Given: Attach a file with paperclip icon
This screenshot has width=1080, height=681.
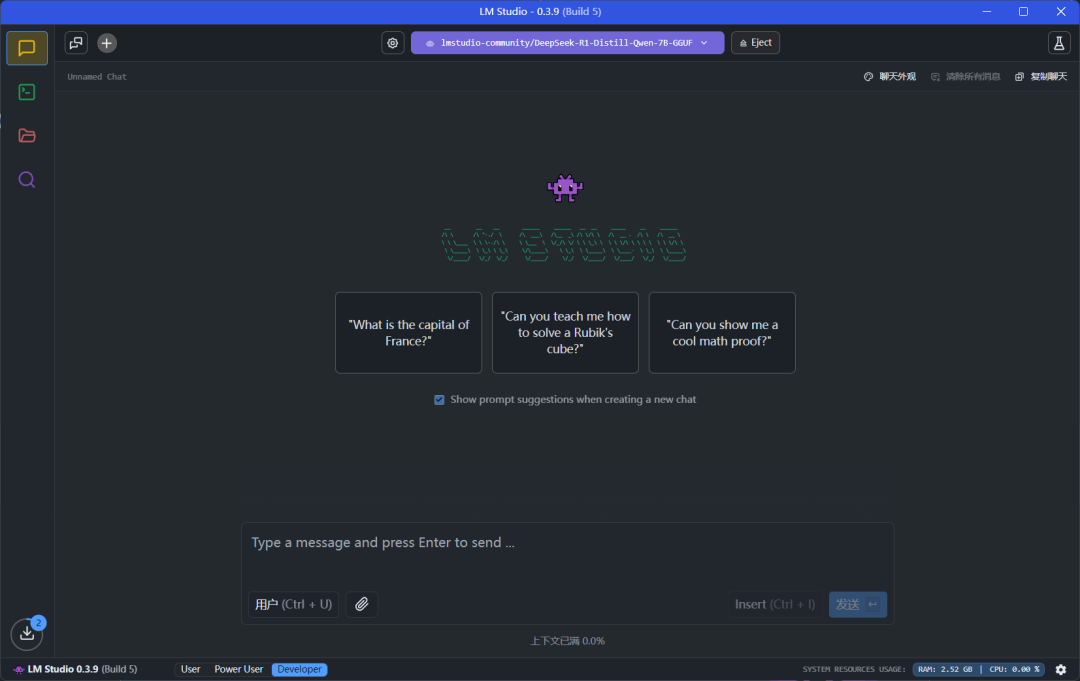Looking at the screenshot, I should [362, 605].
